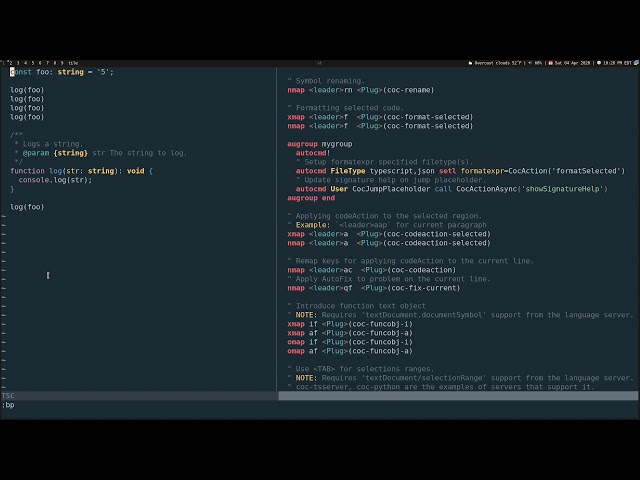
Task: Click 'nmap <leader>a <Plug>(coc-codeaction-selected)' line
Action: (389, 243)
